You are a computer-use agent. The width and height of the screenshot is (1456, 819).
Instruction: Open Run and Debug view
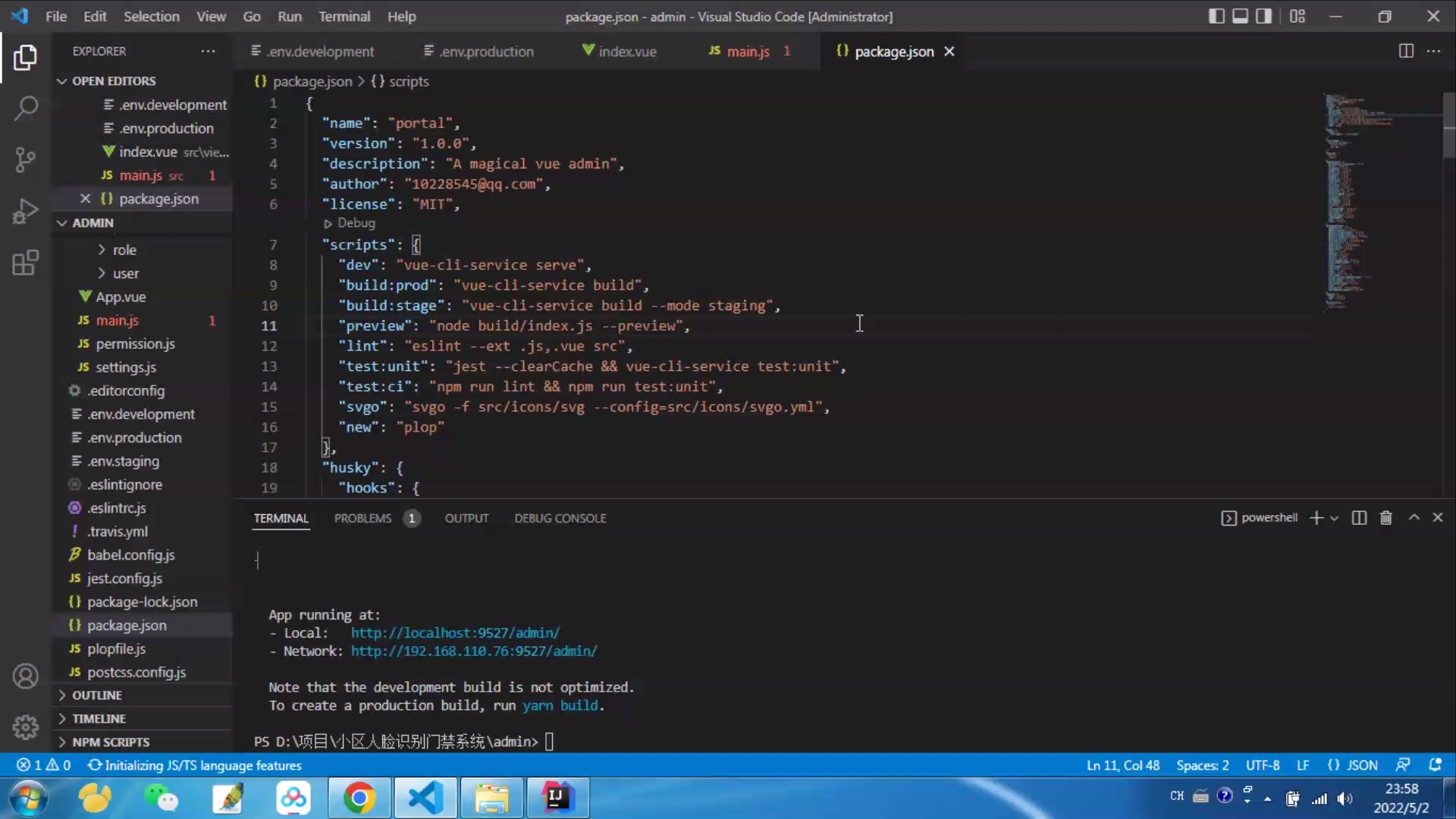pos(26,211)
